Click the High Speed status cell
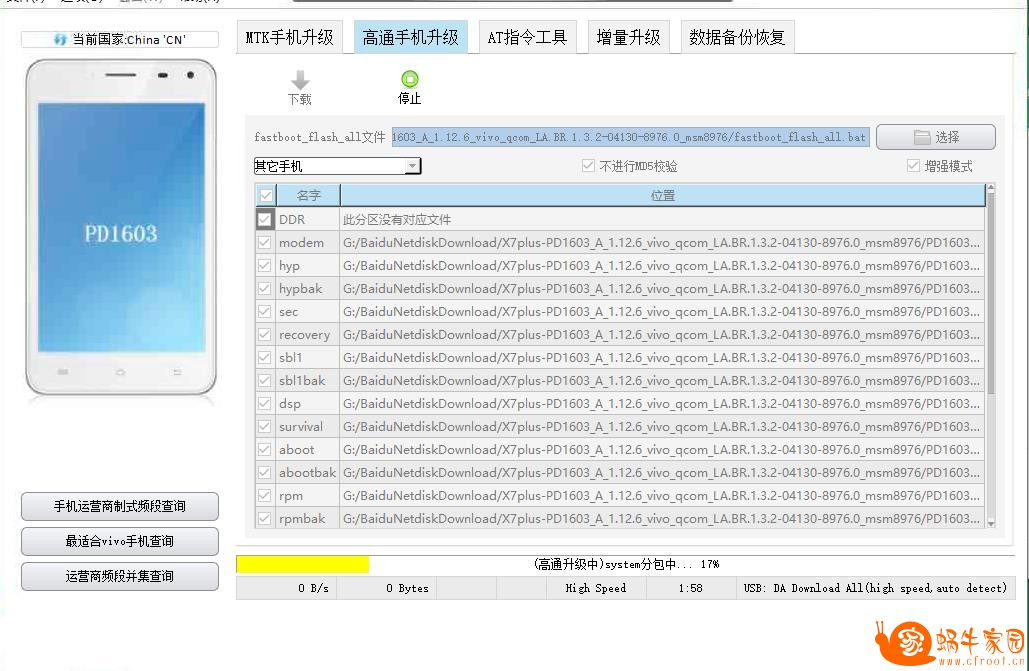This screenshot has width=1029, height=671. [x=596, y=588]
